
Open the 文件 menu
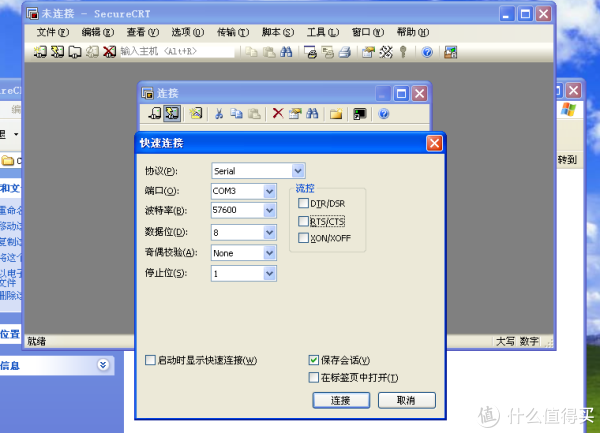click(x=52, y=32)
